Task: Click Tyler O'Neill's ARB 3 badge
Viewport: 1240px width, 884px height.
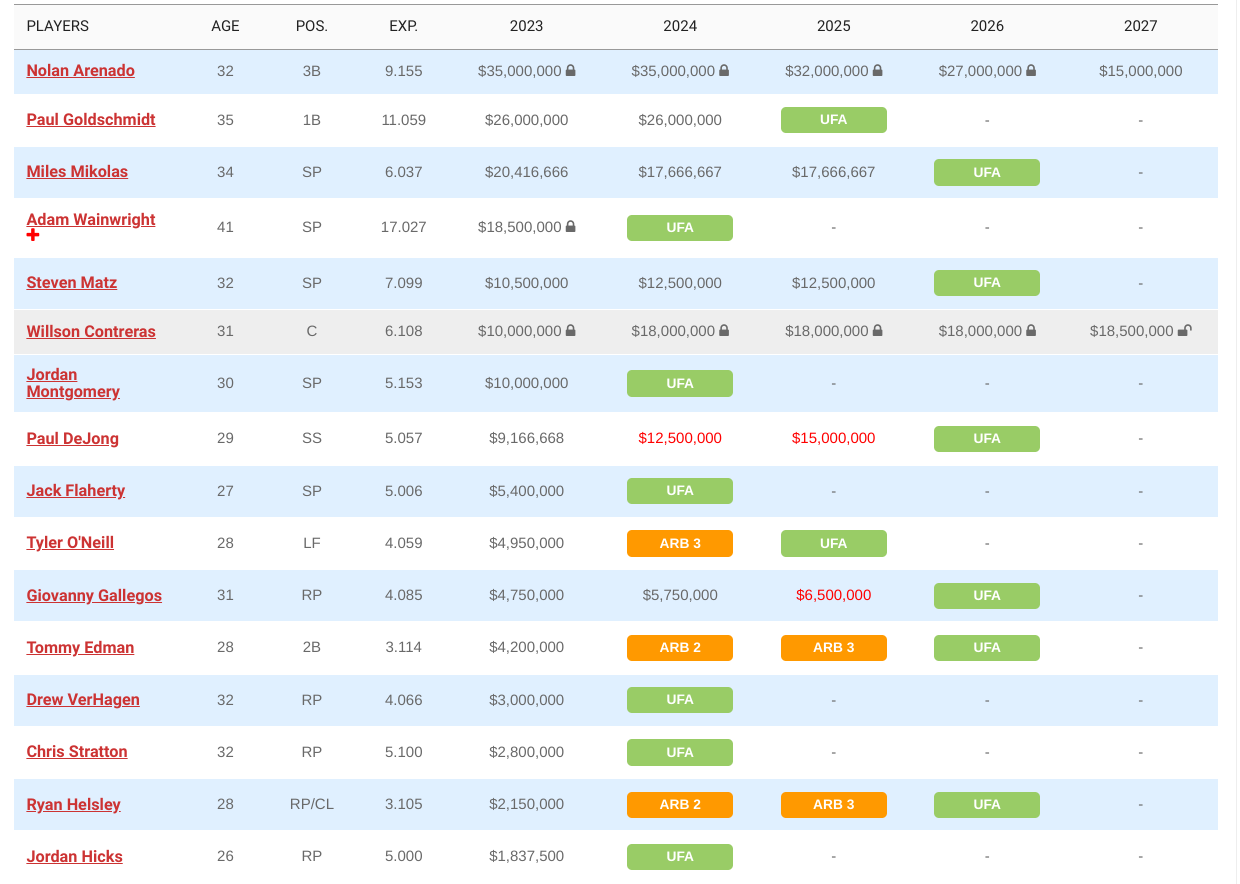Action: pos(680,543)
